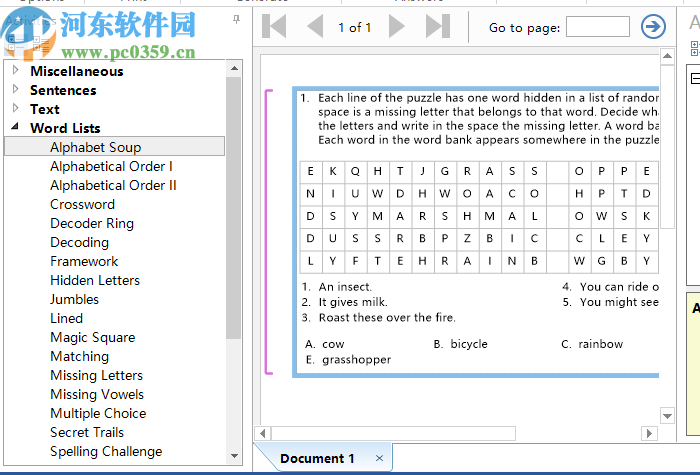Click word bank entry 'grasshopper'
Image resolution: width=700 pixels, height=475 pixels.
(x=356, y=360)
